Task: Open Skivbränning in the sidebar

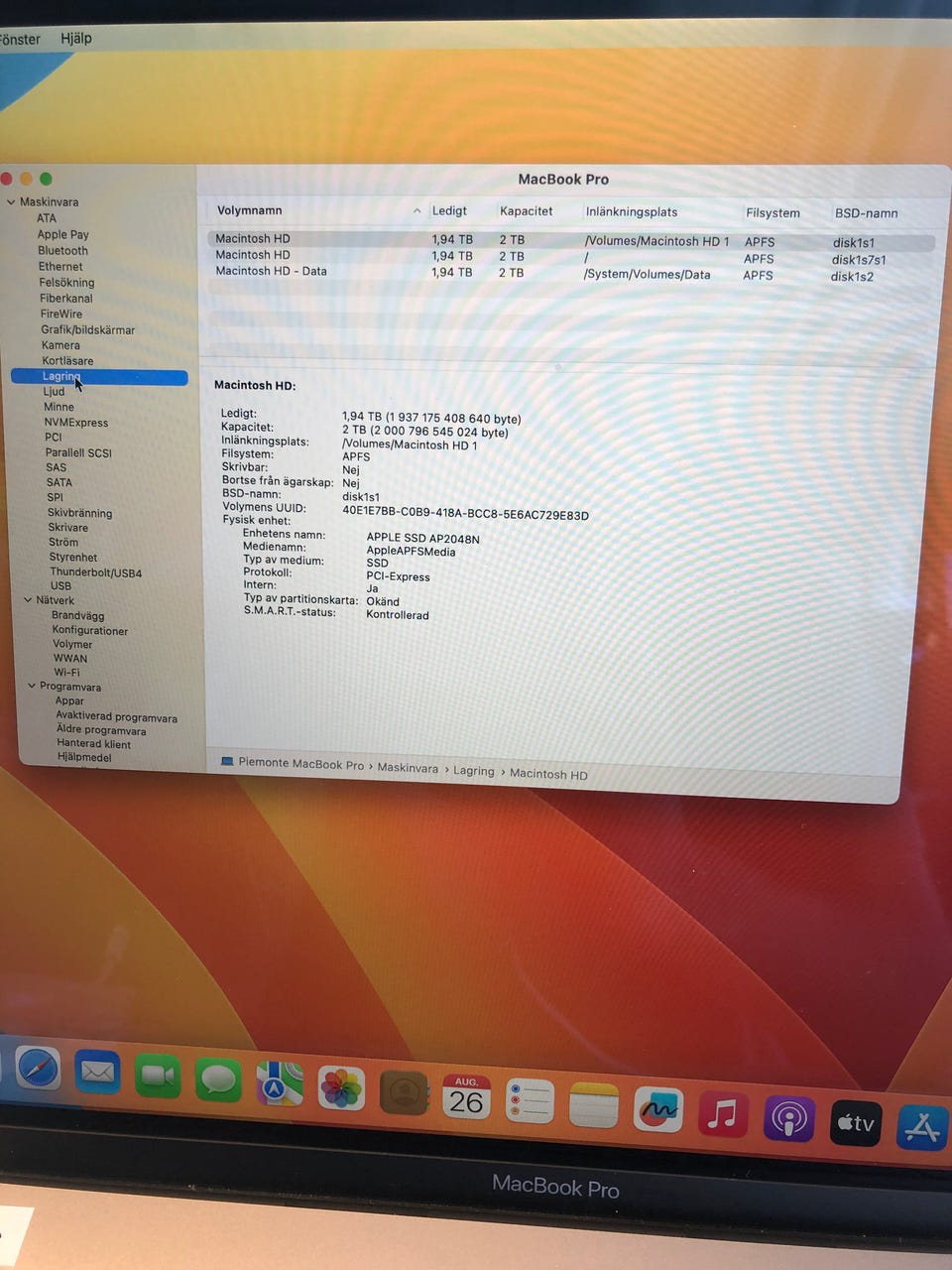Action: [80, 513]
